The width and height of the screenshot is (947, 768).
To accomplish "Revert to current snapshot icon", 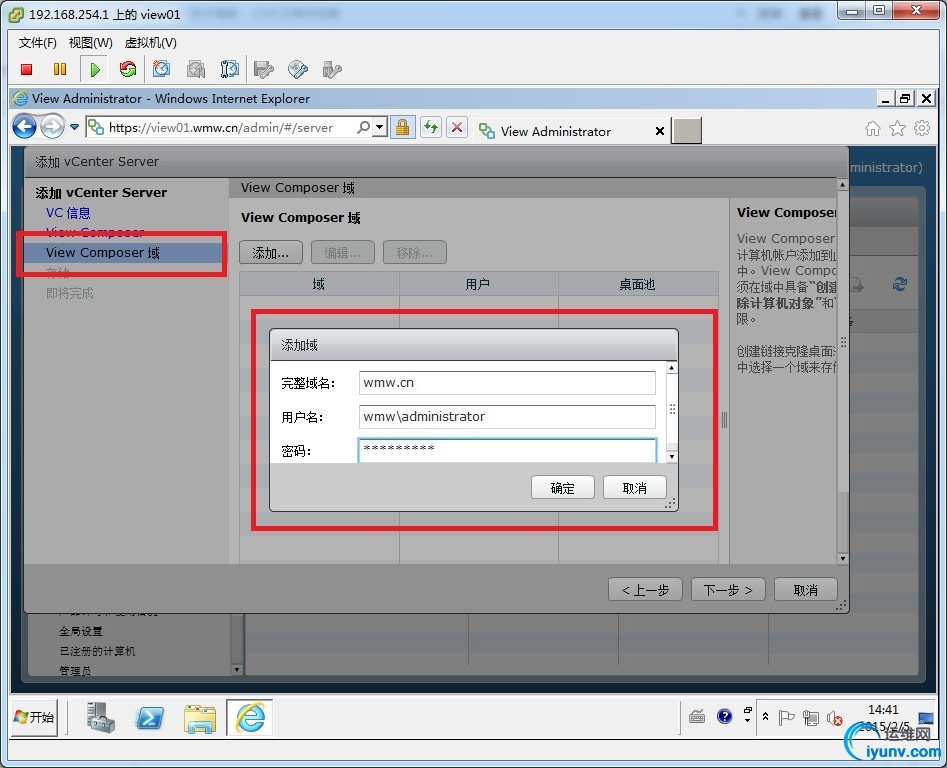I will 196,69.
